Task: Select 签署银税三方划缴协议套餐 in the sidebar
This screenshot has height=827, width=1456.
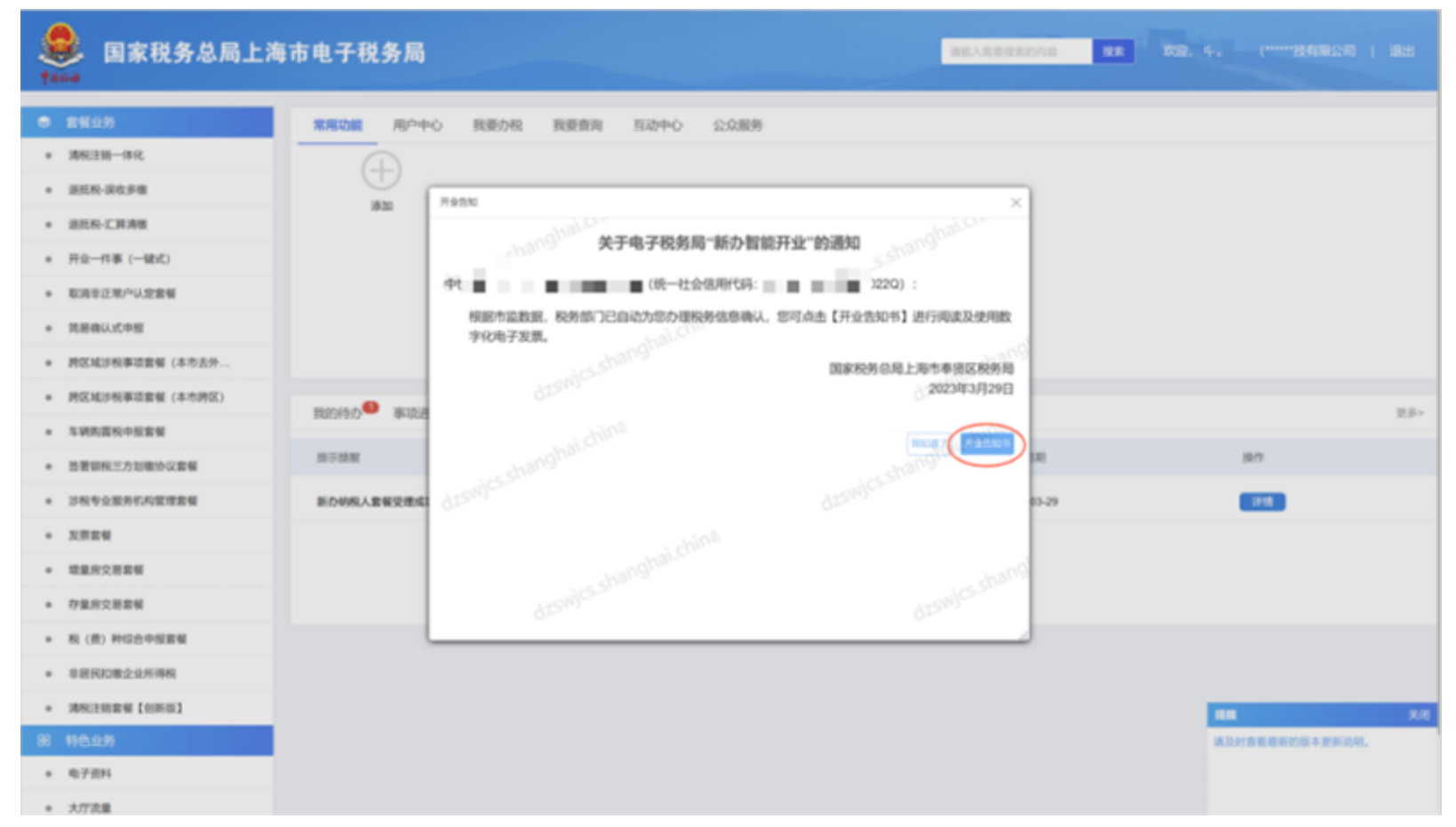Action: point(133,466)
